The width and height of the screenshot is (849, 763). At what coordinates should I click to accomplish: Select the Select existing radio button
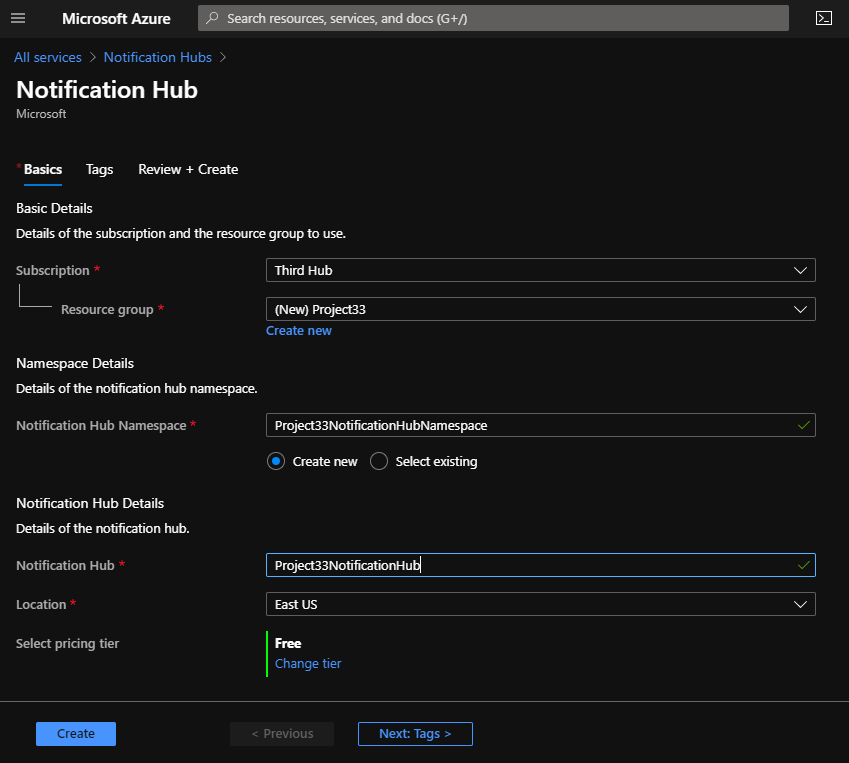[x=378, y=461]
